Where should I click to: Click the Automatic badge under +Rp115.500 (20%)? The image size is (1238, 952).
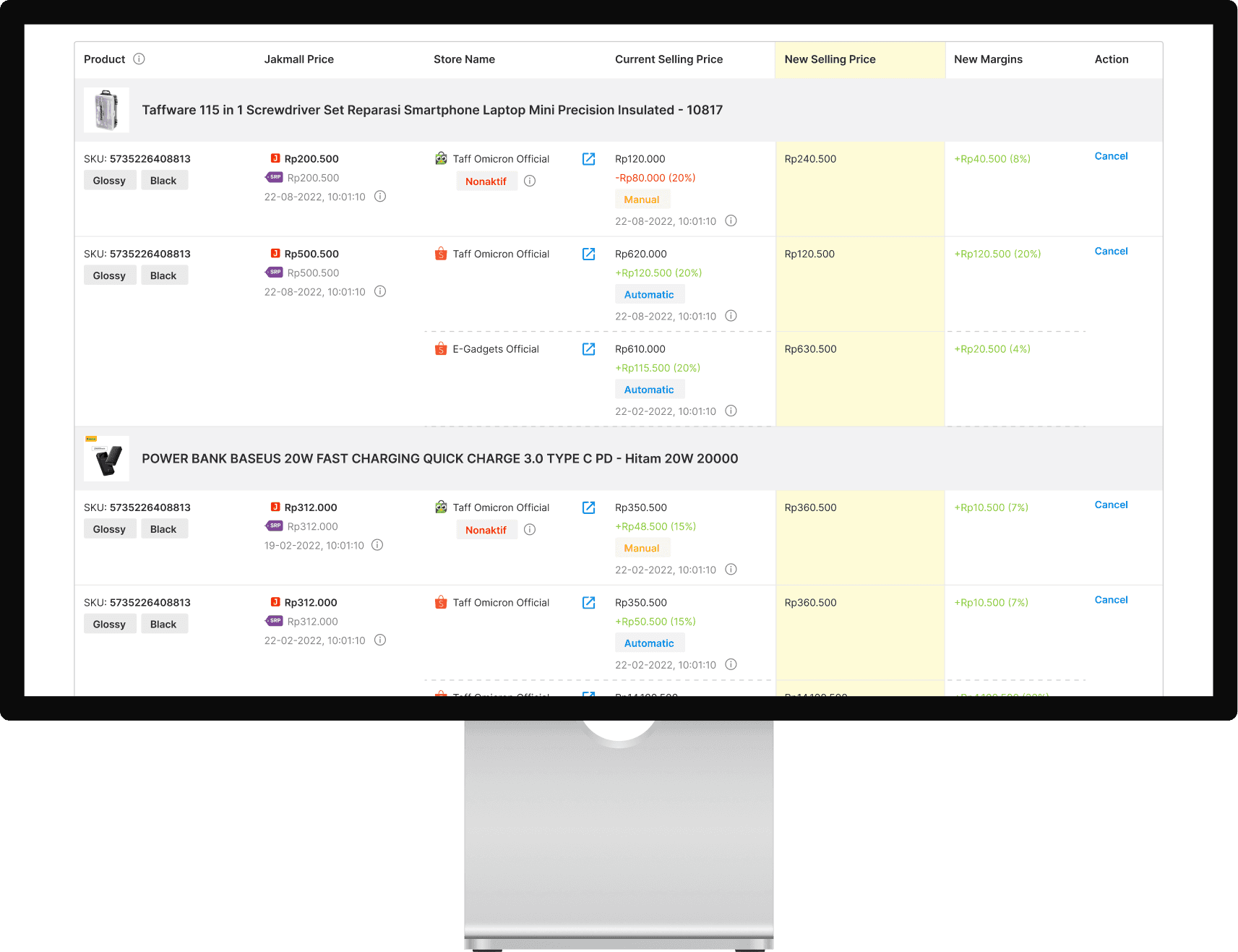coord(649,390)
